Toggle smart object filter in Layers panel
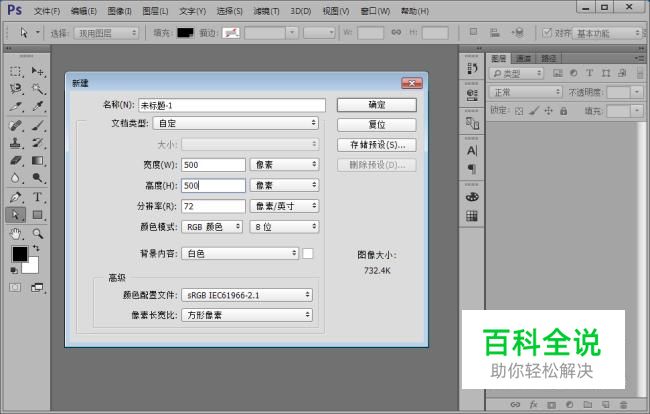The image size is (650, 414). (622, 73)
